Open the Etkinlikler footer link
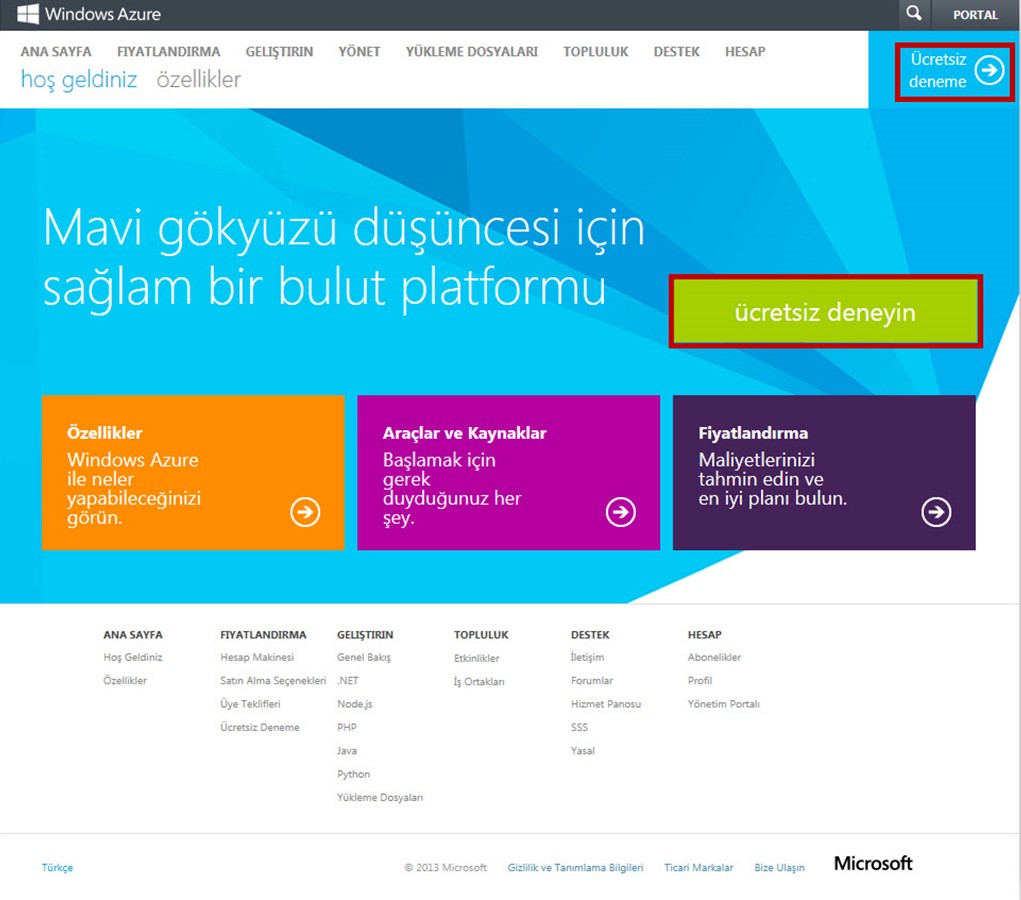Image resolution: width=1021 pixels, height=900 pixels. (x=477, y=658)
